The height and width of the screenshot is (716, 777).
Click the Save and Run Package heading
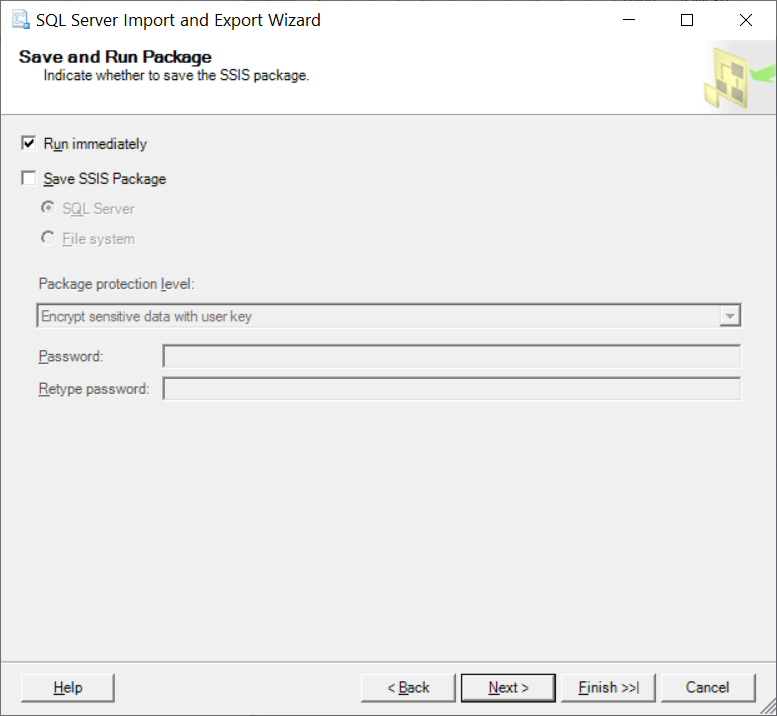(x=115, y=57)
